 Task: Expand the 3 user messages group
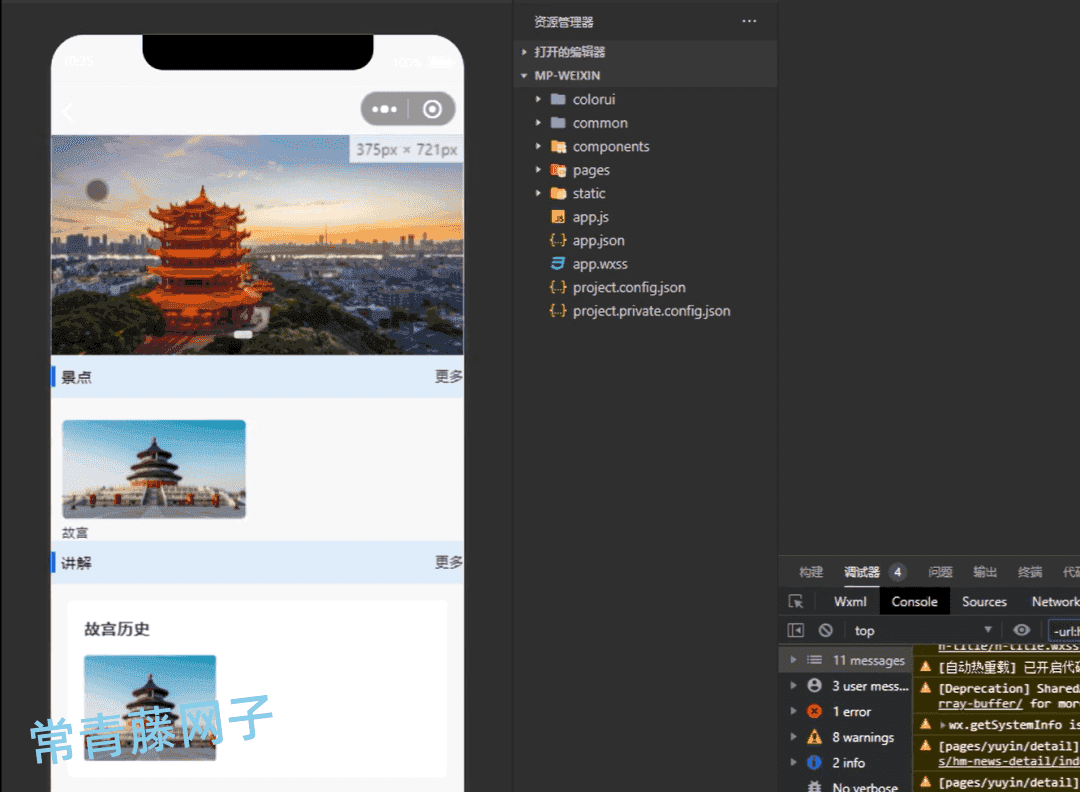793,685
